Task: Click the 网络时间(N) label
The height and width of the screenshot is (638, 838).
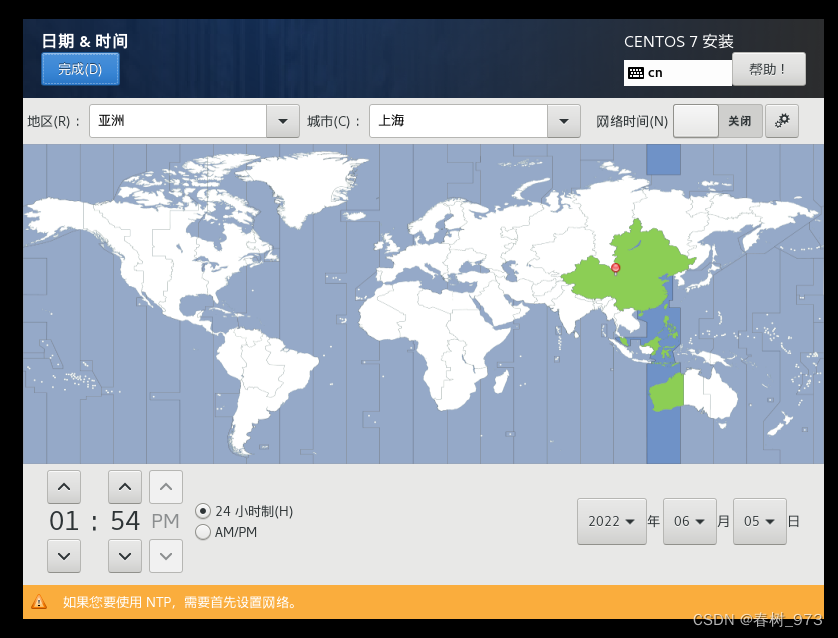Action: click(632, 121)
